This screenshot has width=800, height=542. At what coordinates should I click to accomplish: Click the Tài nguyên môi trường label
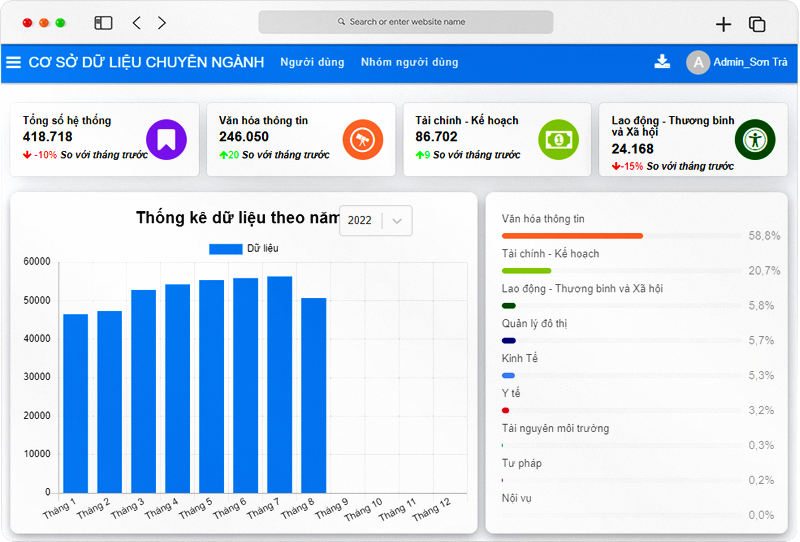pyautogui.click(x=555, y=428)
